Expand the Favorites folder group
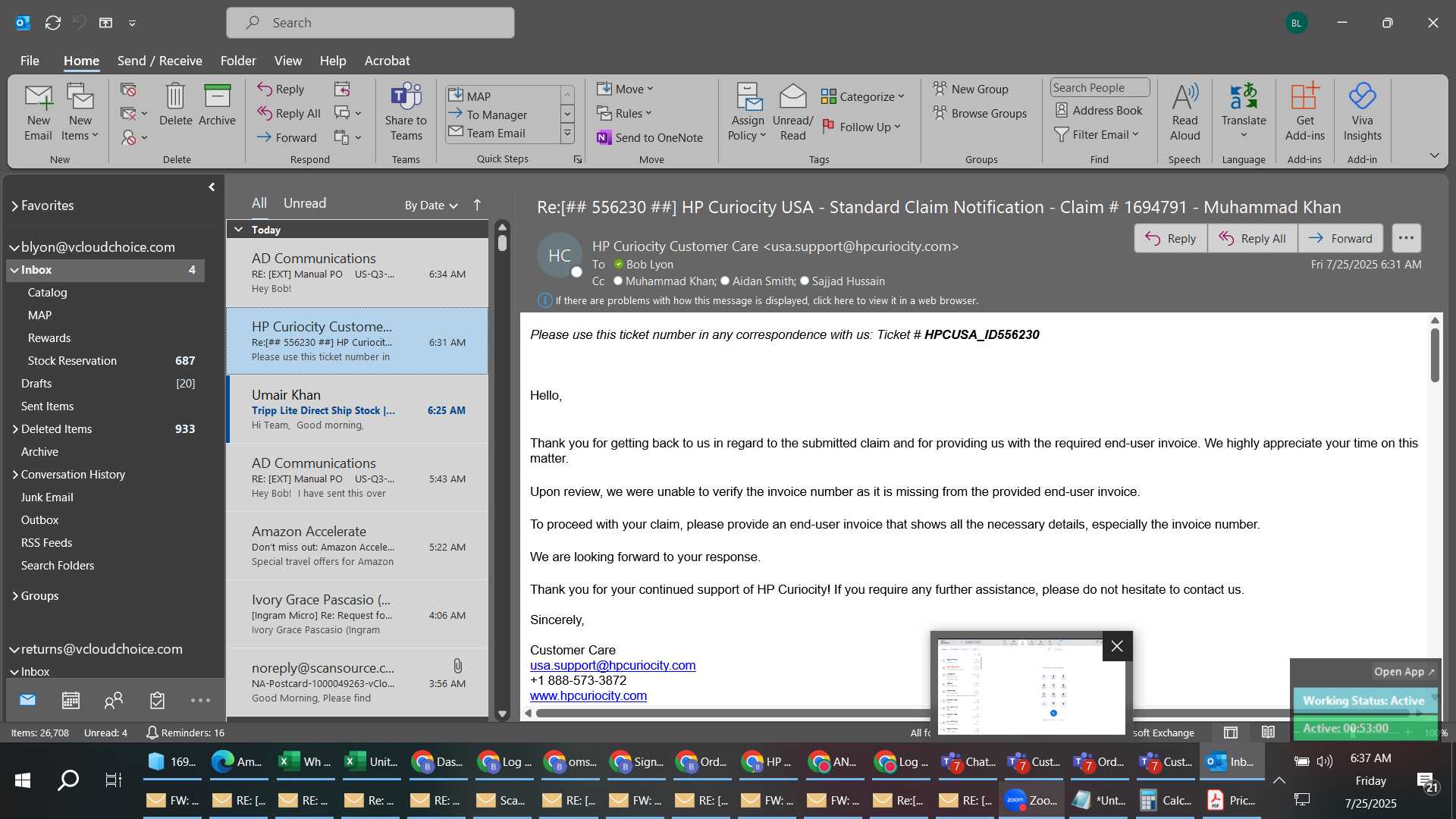The height and width of the screenshot is (819, 1456). coord(14,206)
